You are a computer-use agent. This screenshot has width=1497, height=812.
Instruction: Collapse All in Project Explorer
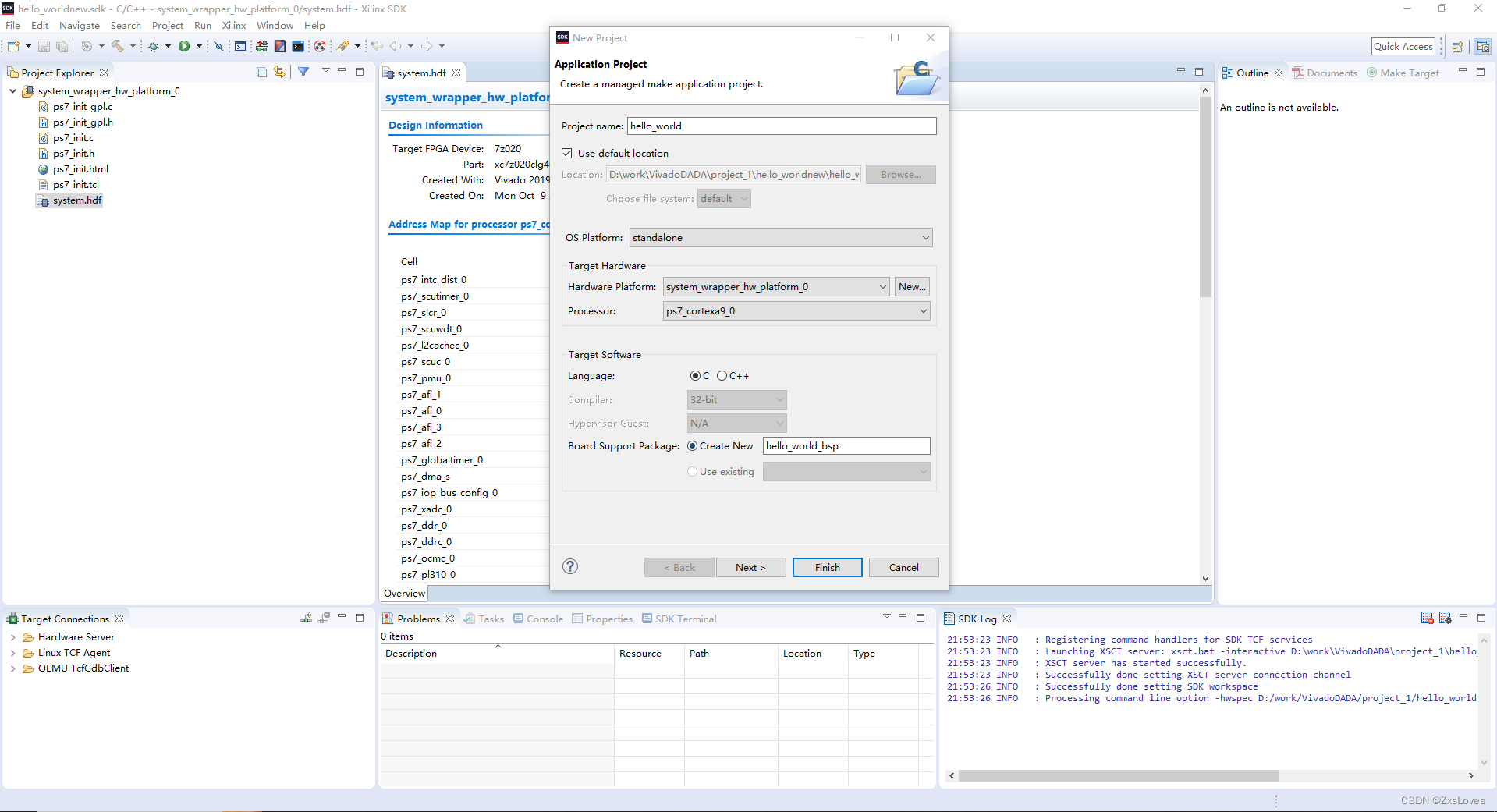pyautogui.click(x=261, y=72)
